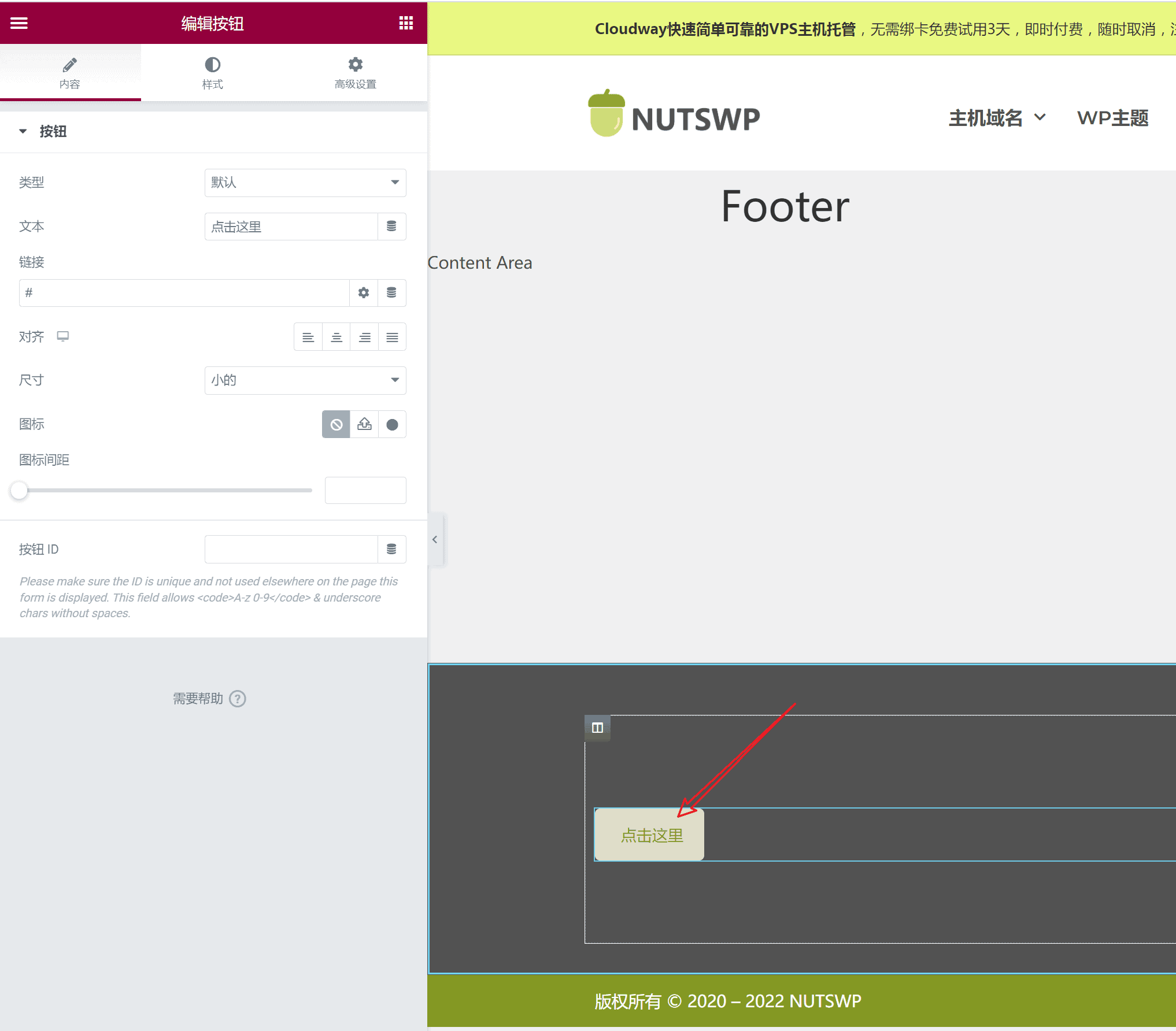Open the icon library circle button

[392, 425]
